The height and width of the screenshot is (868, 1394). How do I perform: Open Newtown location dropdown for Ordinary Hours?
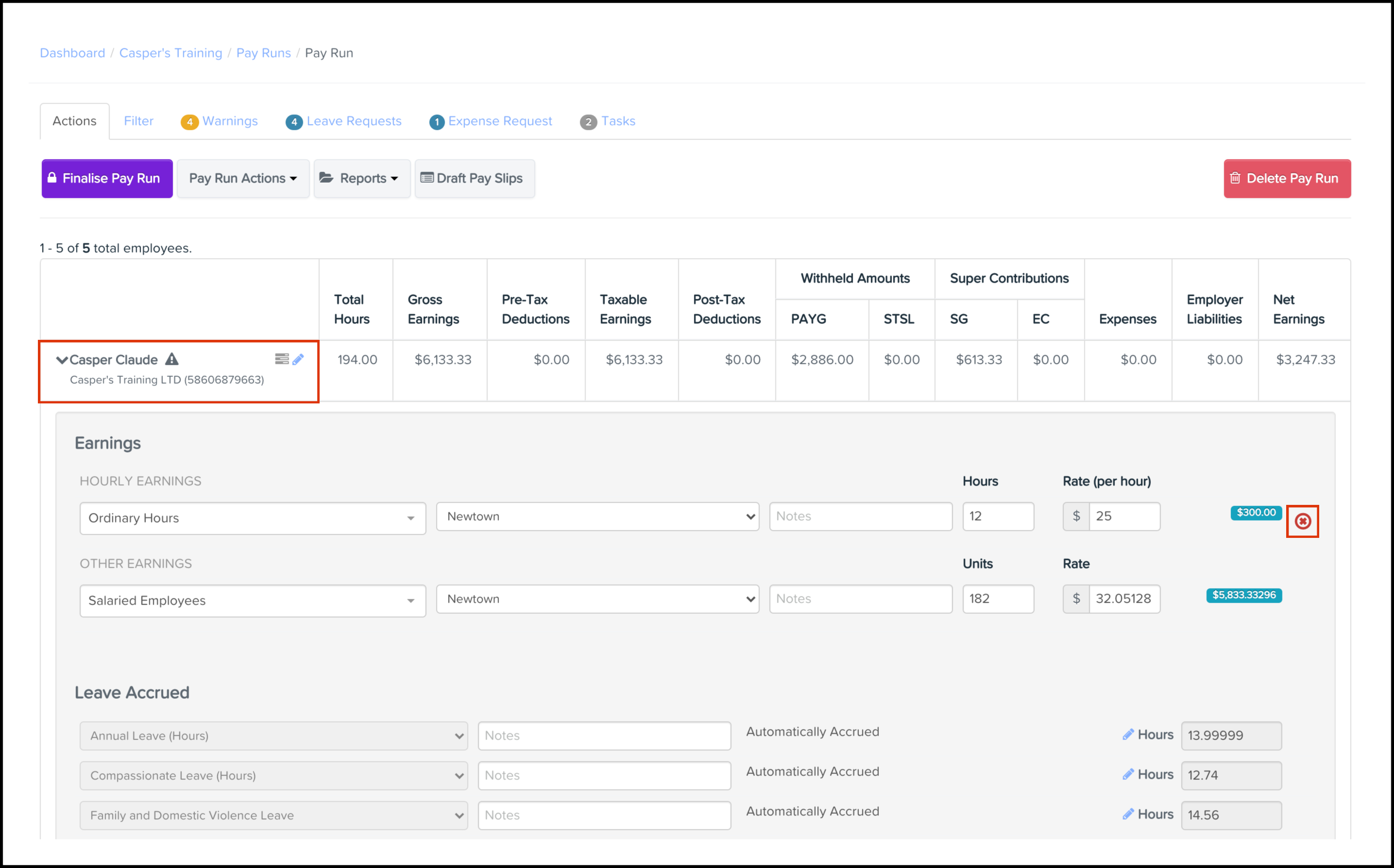(597, 517)
